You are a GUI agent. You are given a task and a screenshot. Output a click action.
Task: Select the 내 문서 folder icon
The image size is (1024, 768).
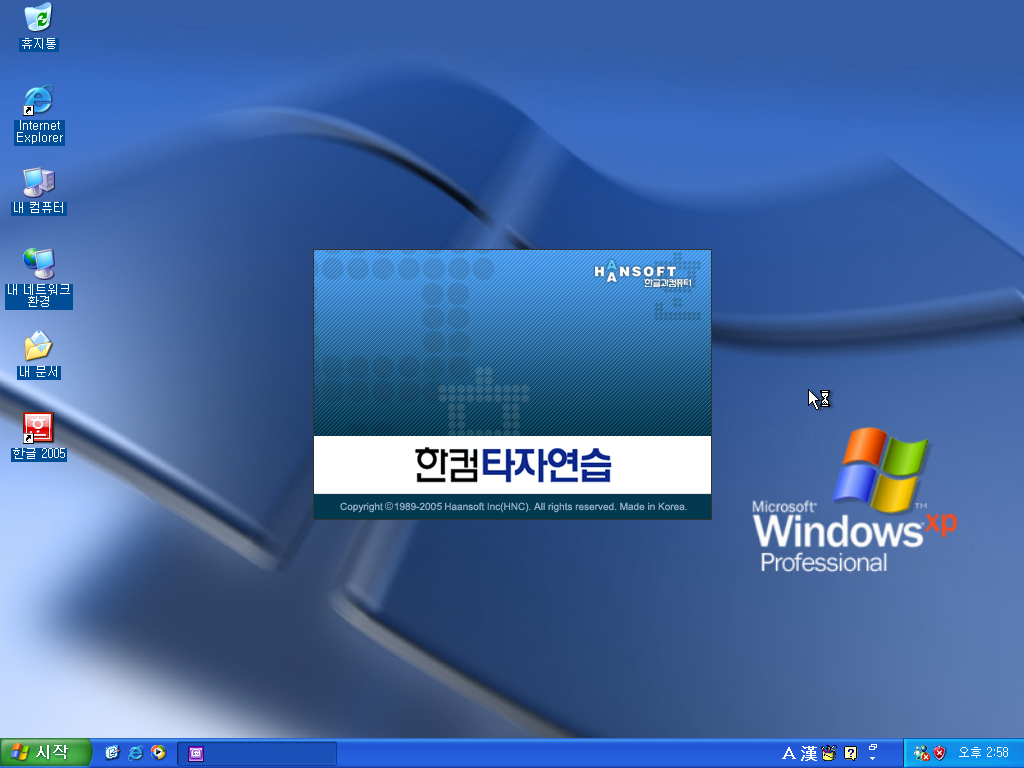tap(39, 355)
